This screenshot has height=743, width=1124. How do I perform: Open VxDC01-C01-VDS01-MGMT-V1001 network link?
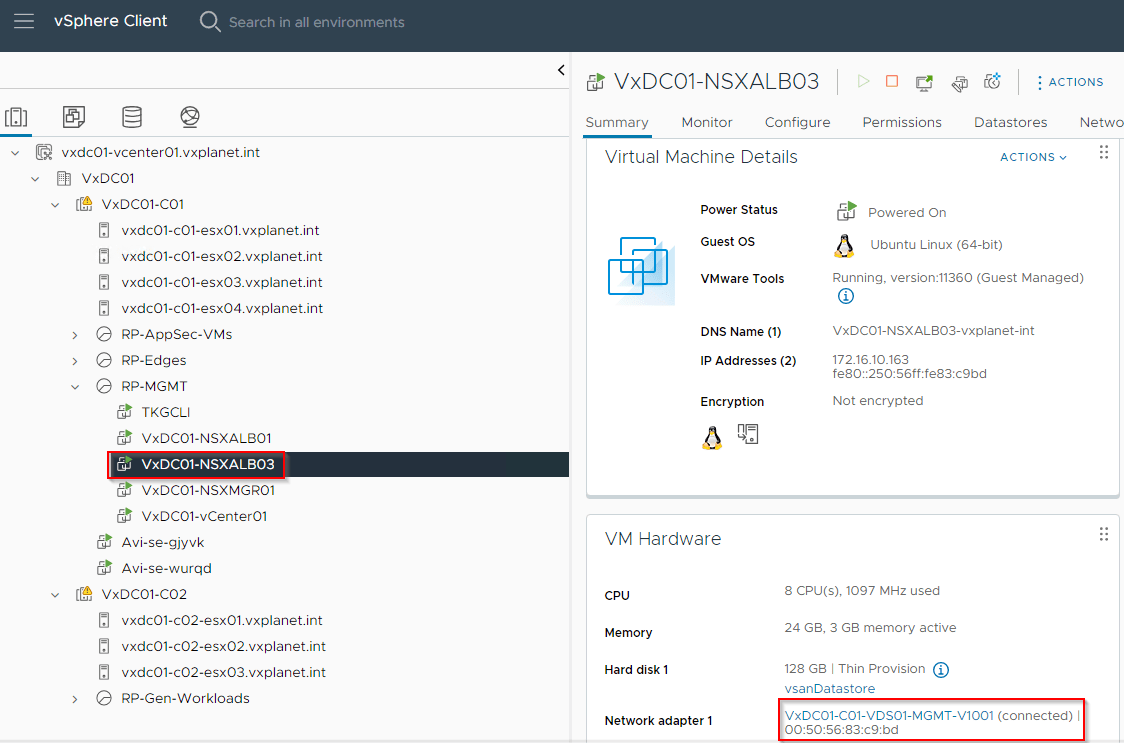889,716
